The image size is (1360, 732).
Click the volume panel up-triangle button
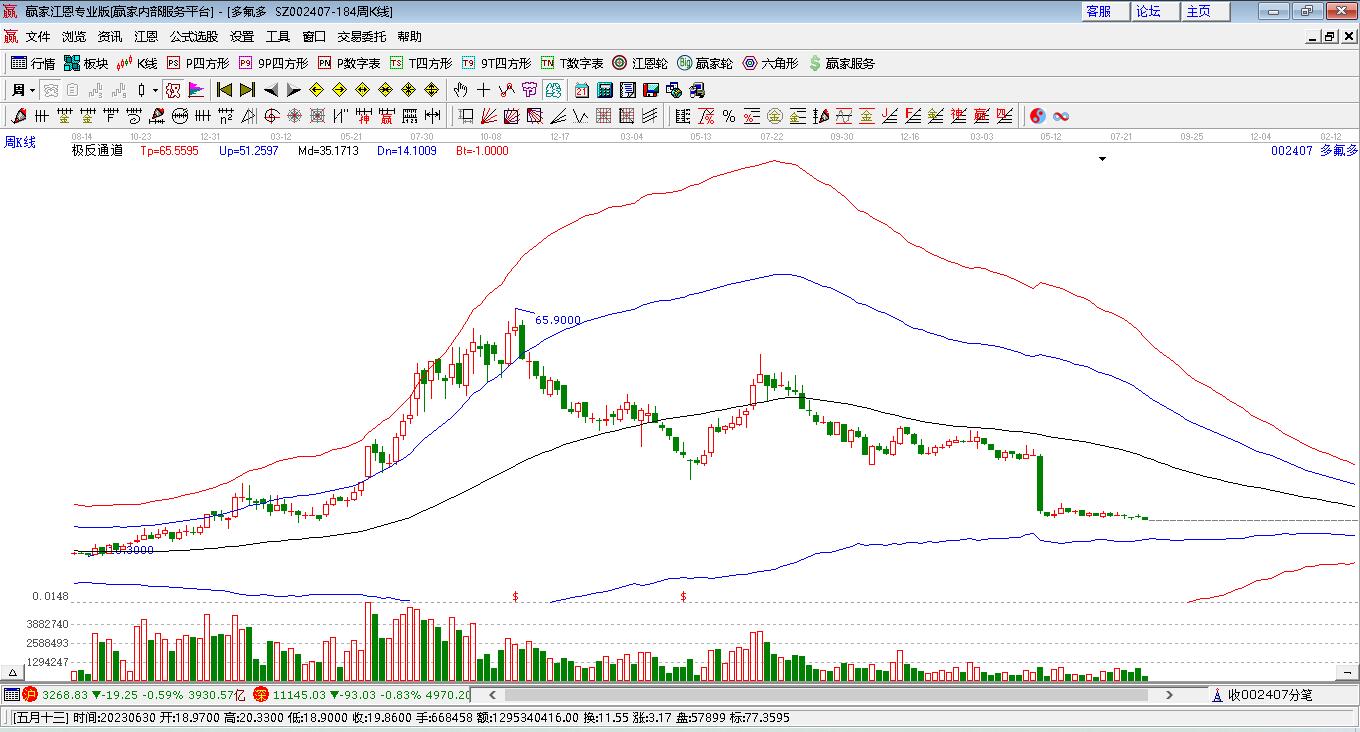[13, 672]
